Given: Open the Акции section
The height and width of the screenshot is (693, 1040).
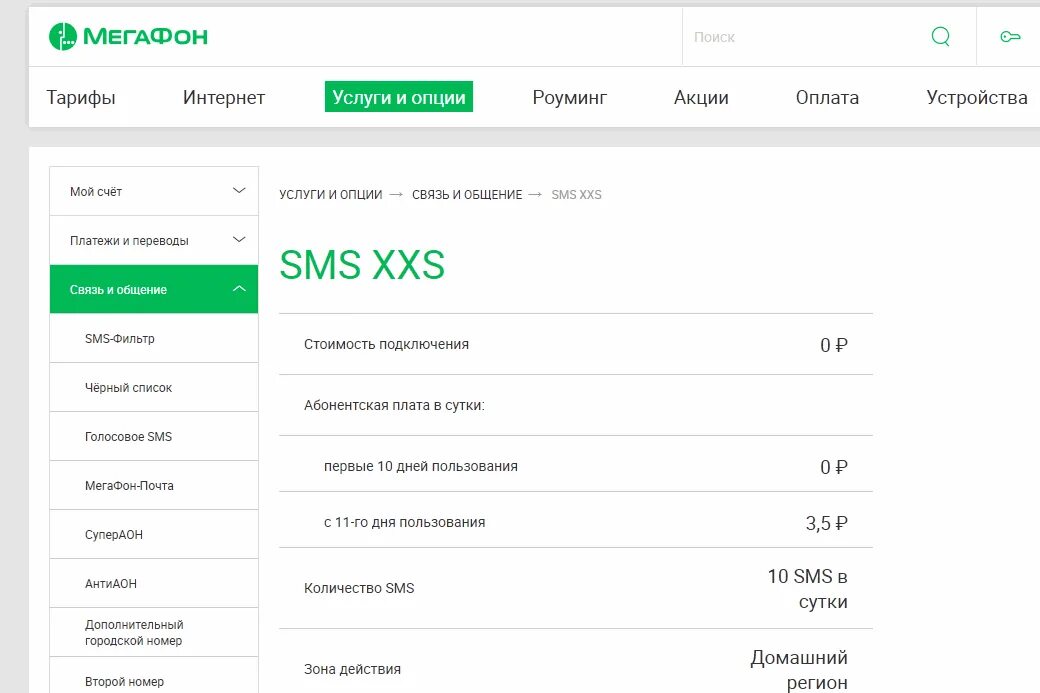Looking at the screenshot, I should pos(701,97).
